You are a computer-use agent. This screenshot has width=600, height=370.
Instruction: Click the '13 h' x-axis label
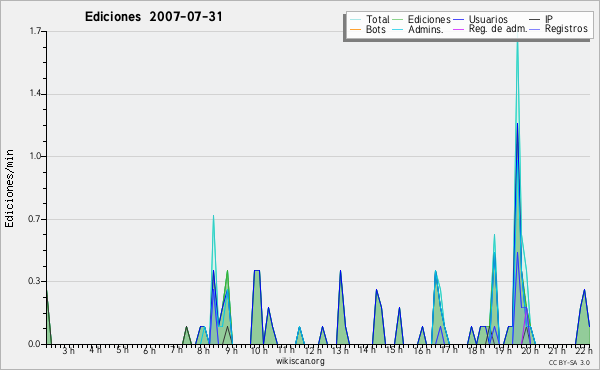340,351
